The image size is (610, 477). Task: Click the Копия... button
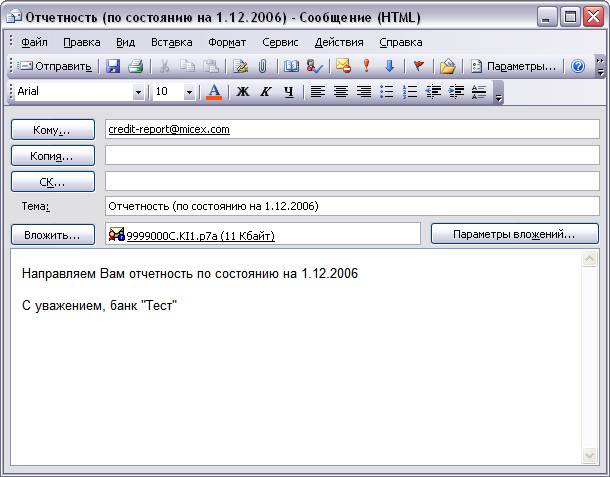point(53,156)
